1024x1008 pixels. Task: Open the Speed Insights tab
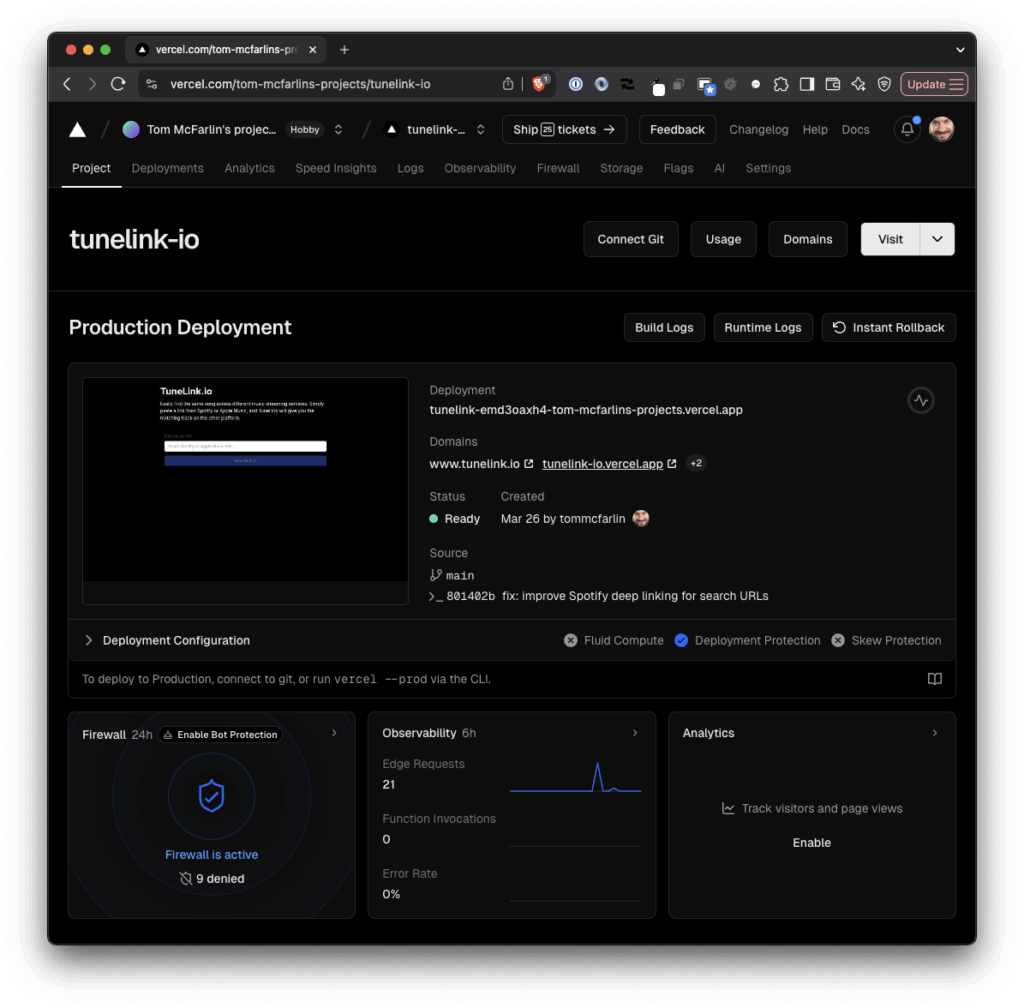pyautogui.click(x=336, y=168)
